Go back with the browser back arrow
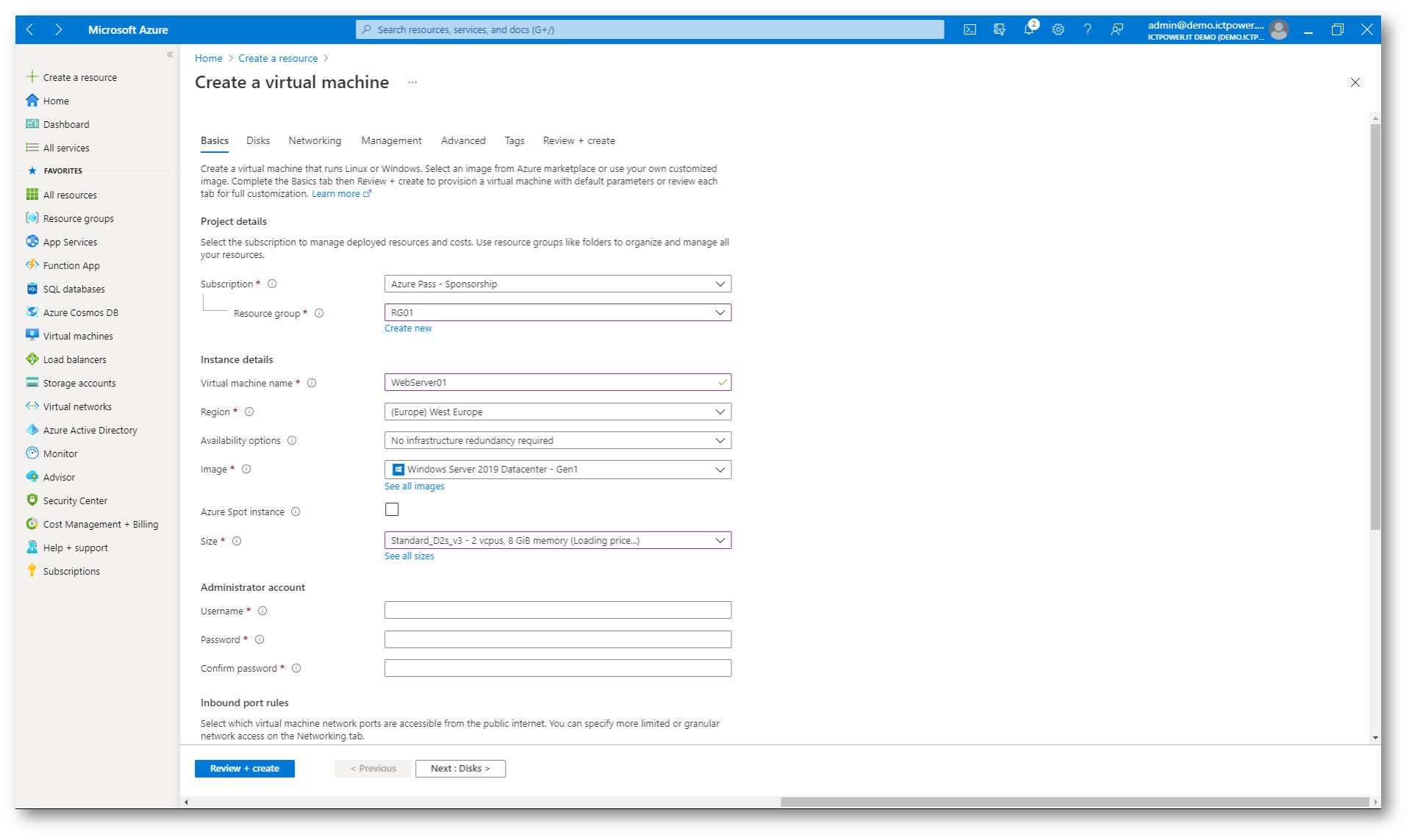Screen dimensions: 1412x840 tap(30, 29)
